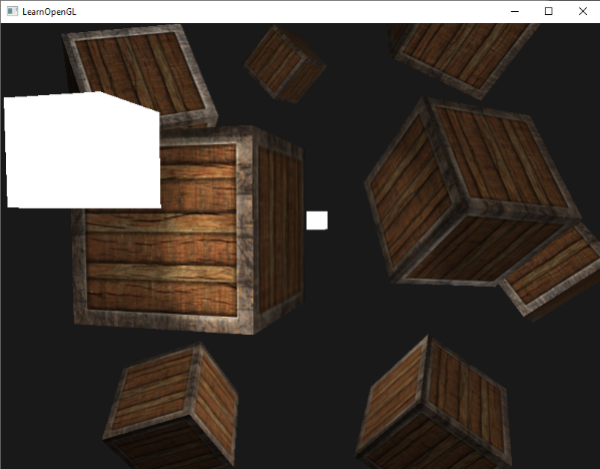This screenshot has height=469, width=600.
Task: Click the bottom-left wooden crate
Action: (170, 410)
